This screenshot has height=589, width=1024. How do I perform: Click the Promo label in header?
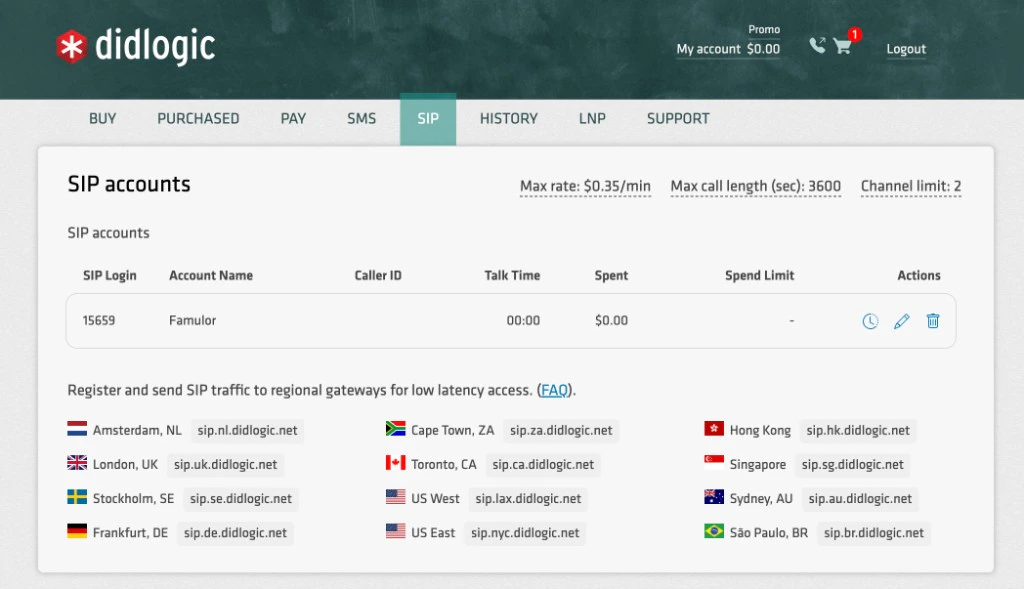click(x=764, y=29)
